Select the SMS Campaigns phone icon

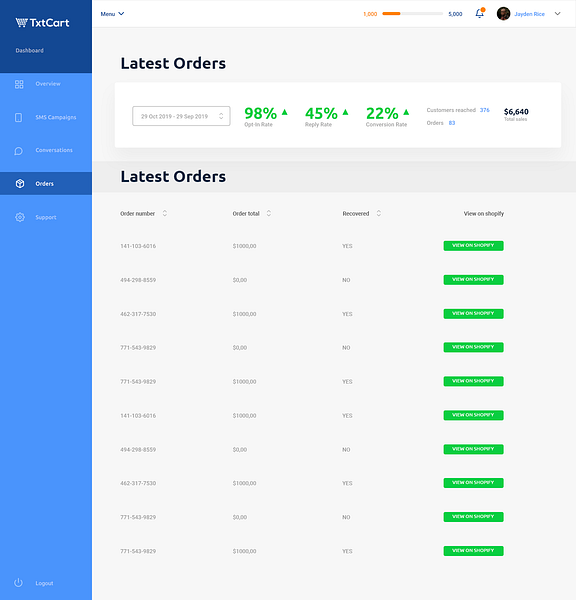(18, 117)
